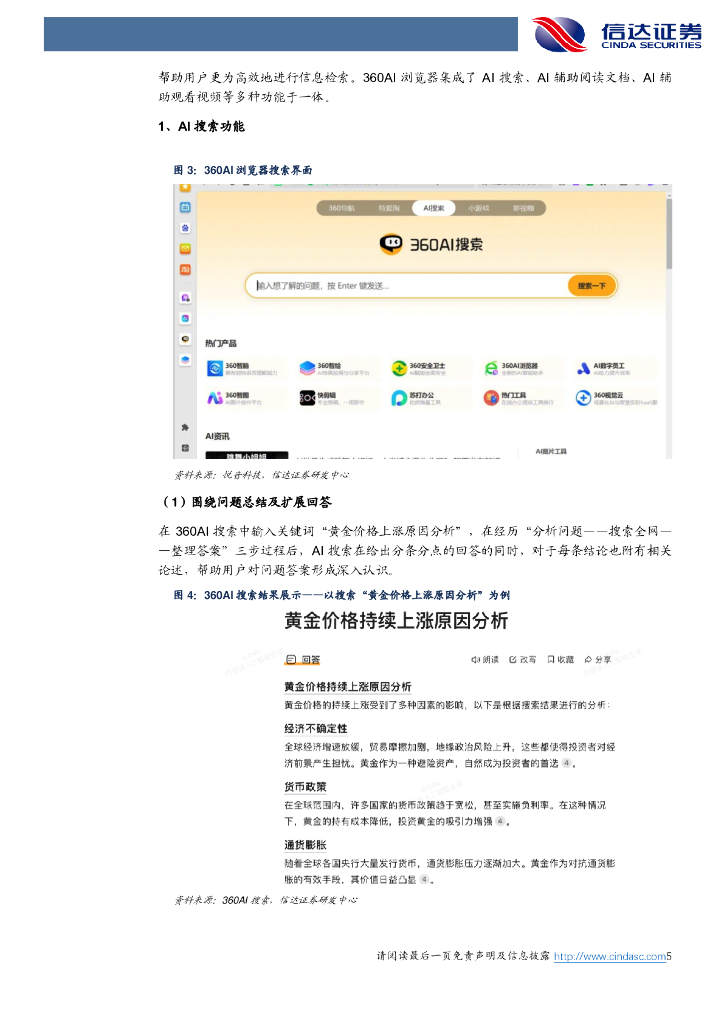The height and width of the screenshot is (1024, 724).
Task: Click the 360安全卫士 shield icon
Action: (399, 368)
